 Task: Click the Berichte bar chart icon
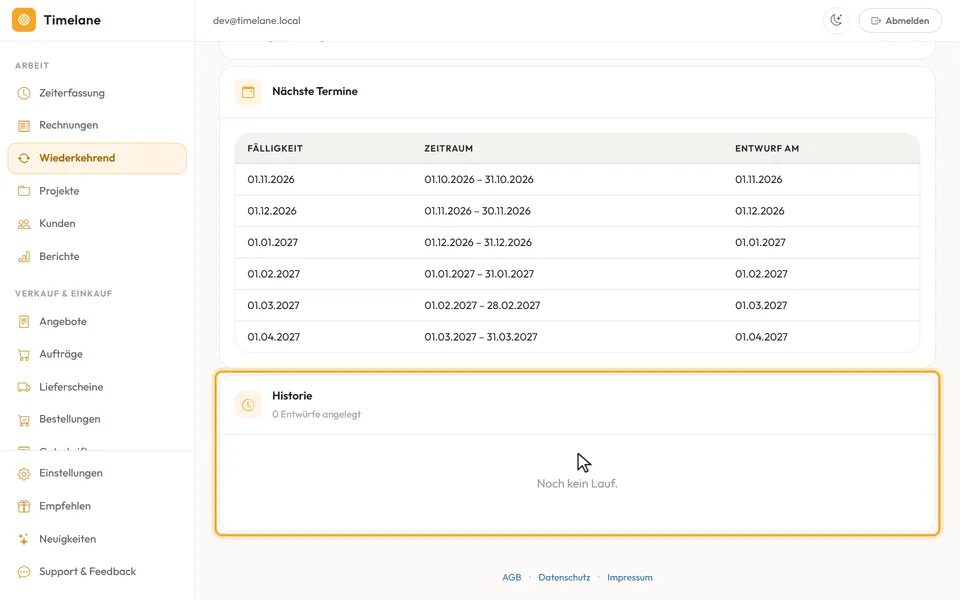pos(24,257)
